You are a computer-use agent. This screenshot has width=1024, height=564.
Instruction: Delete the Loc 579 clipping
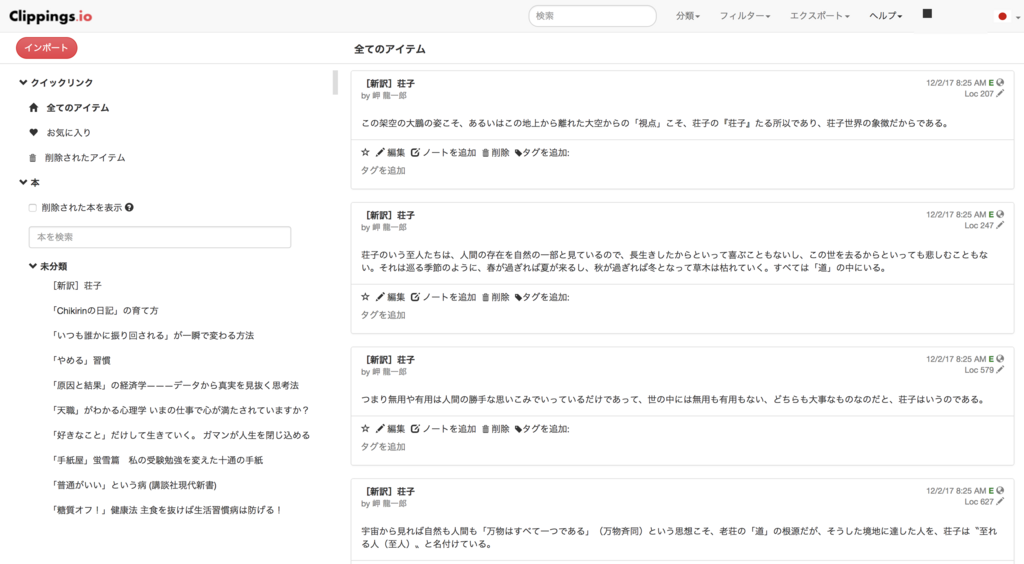coord(496,429)
